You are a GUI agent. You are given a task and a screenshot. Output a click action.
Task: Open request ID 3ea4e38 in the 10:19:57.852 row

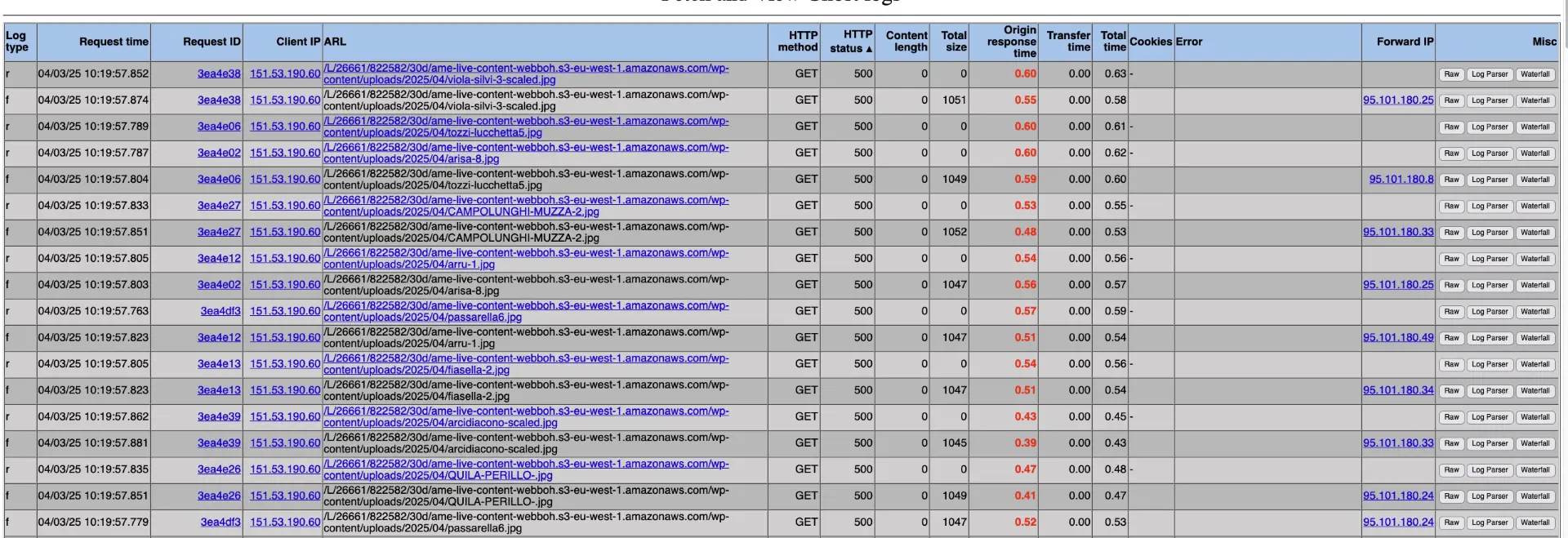[x=219, y=73]
